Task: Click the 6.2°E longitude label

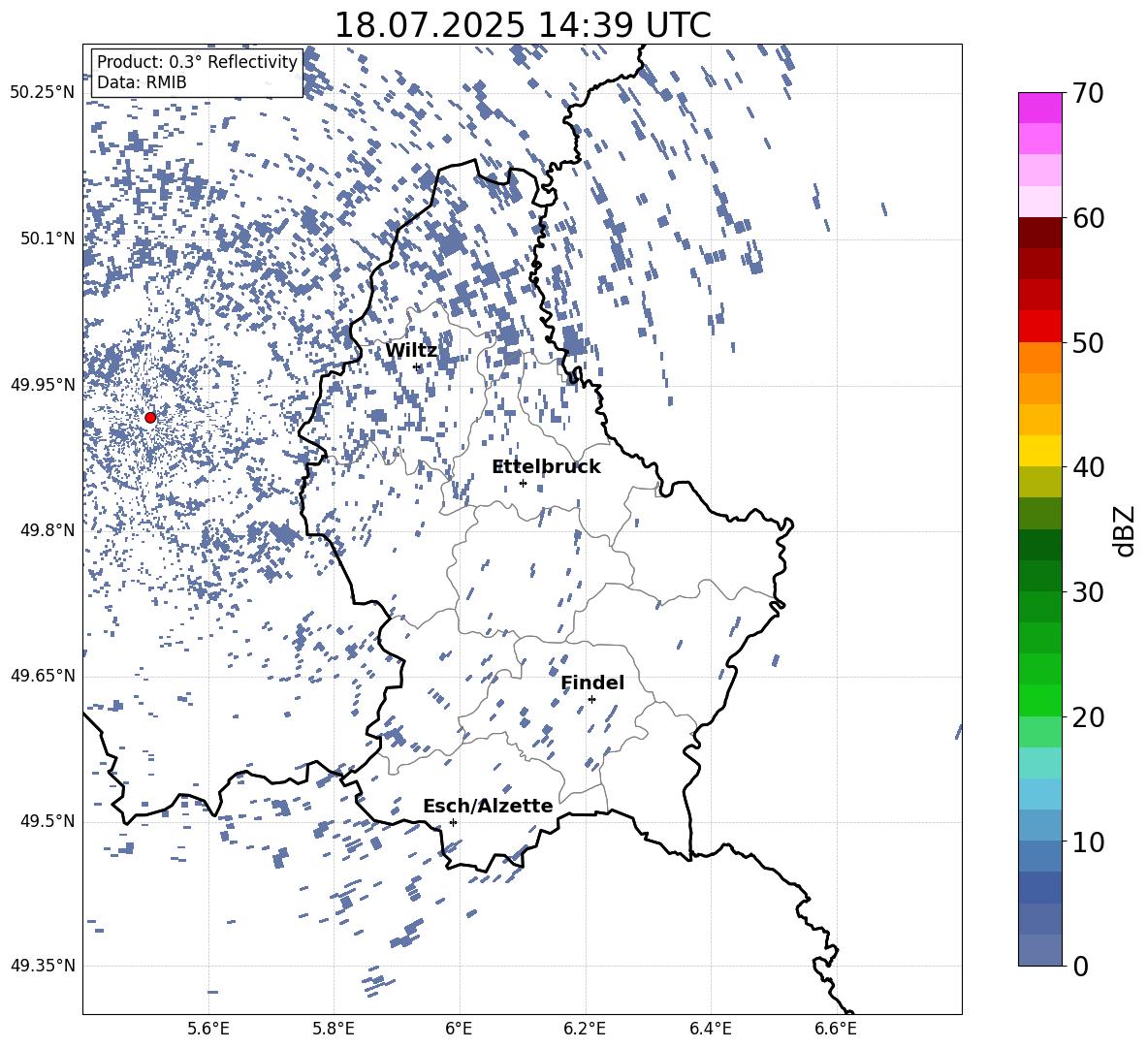Action: 585,1029
